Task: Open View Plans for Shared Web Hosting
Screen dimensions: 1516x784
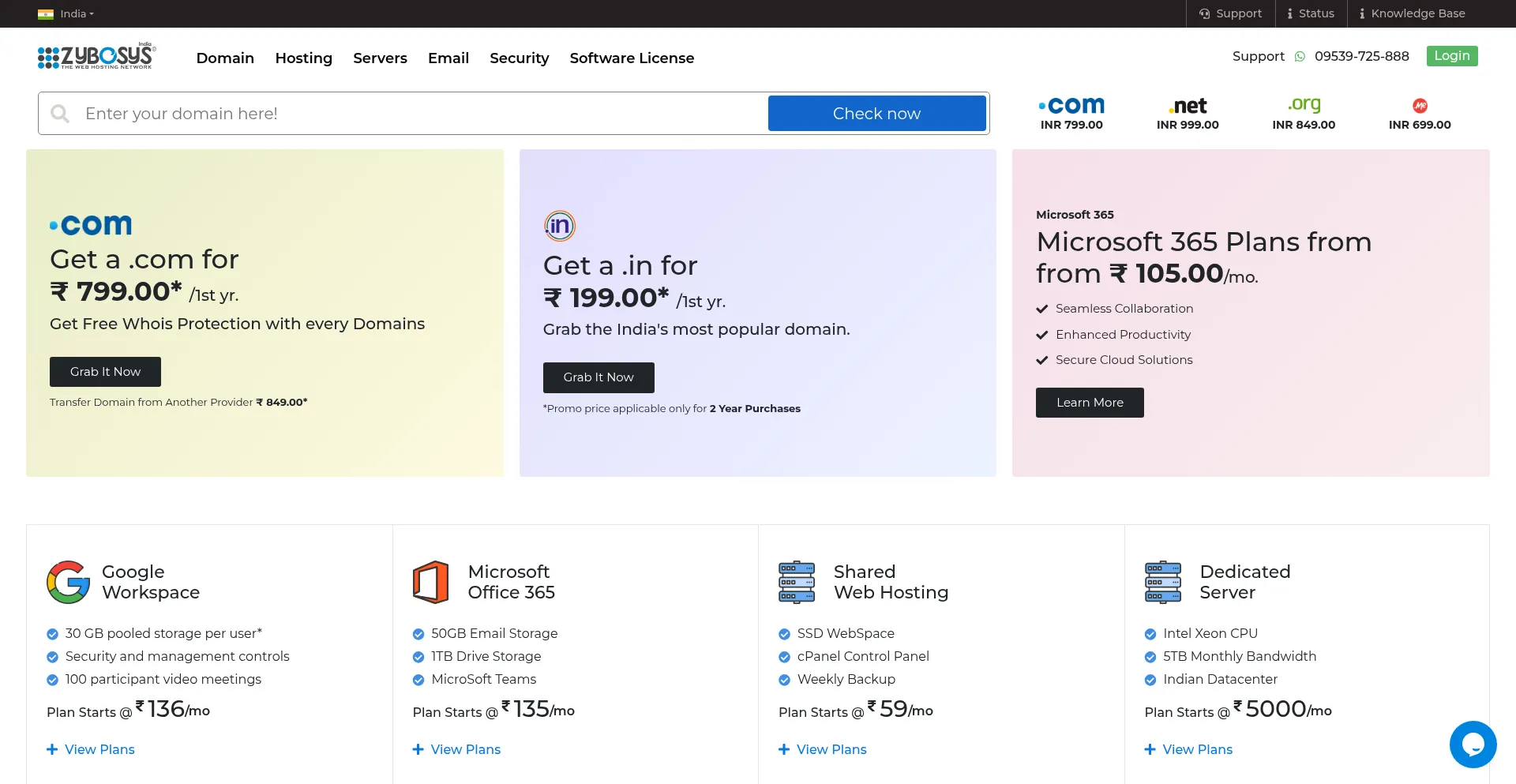Action: pyautogui.click(x=823, y=749)
